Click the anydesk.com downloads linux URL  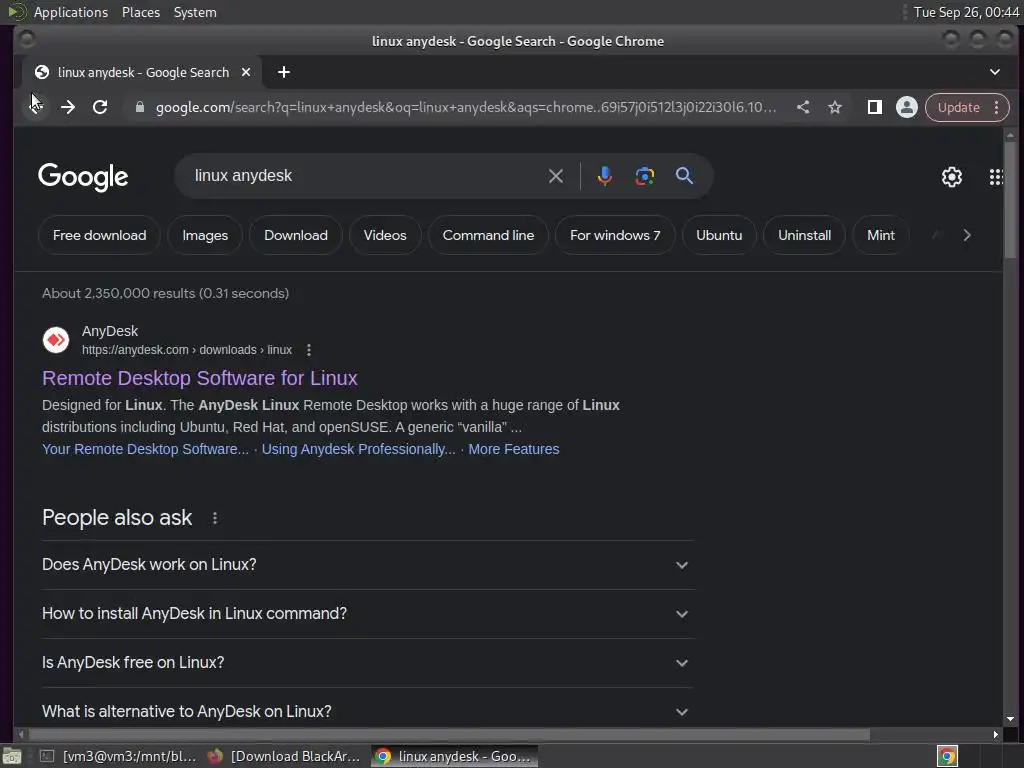click(x=187, y=350)
